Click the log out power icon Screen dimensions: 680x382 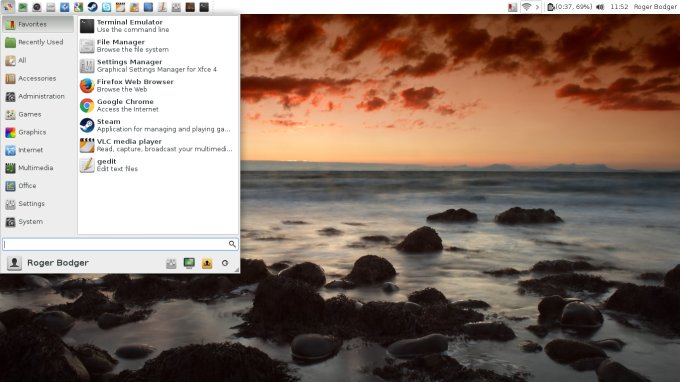pyautogui.click(x=225, y=263)
